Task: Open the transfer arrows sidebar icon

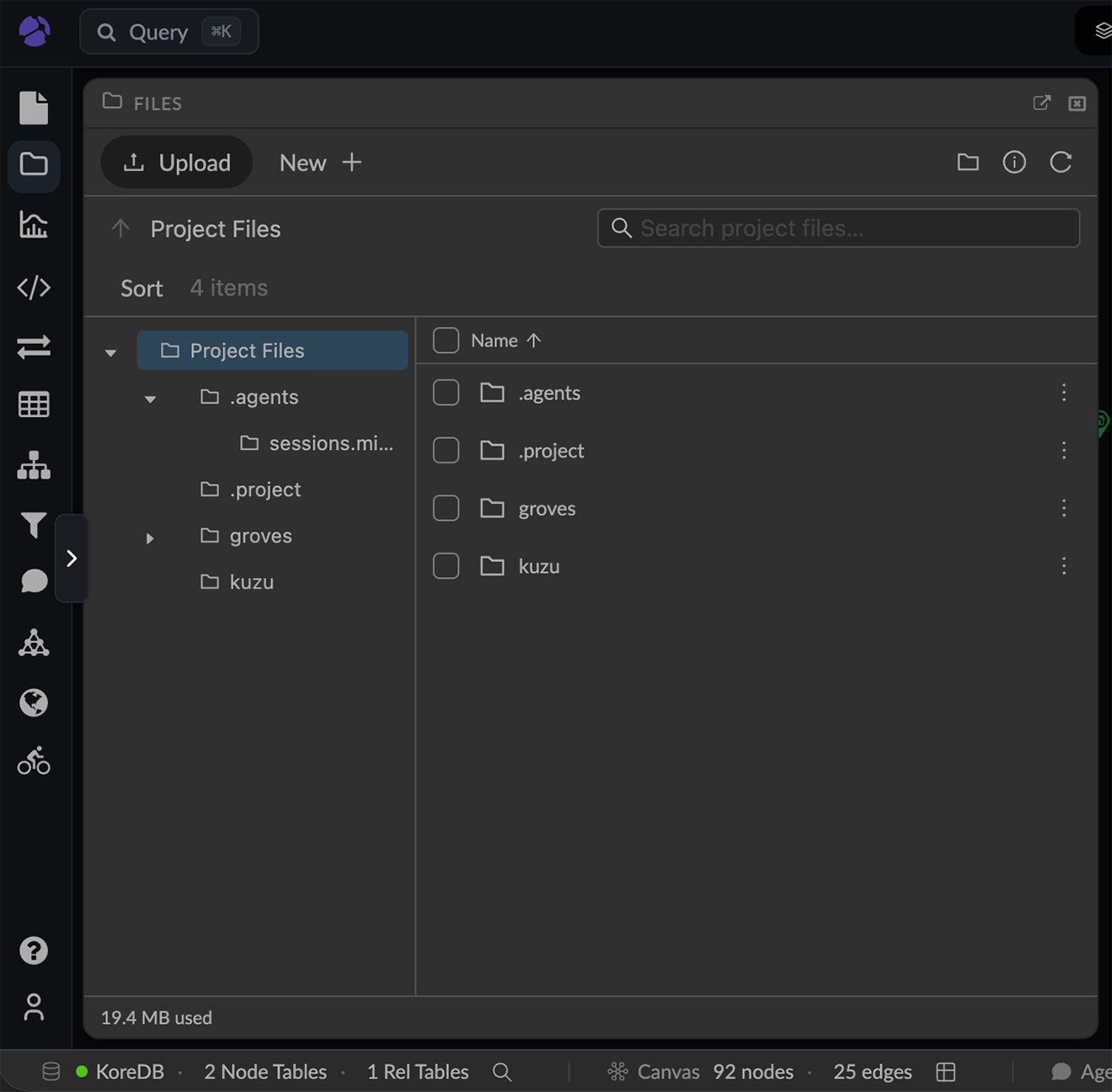Action: click(x=34, y=346)
